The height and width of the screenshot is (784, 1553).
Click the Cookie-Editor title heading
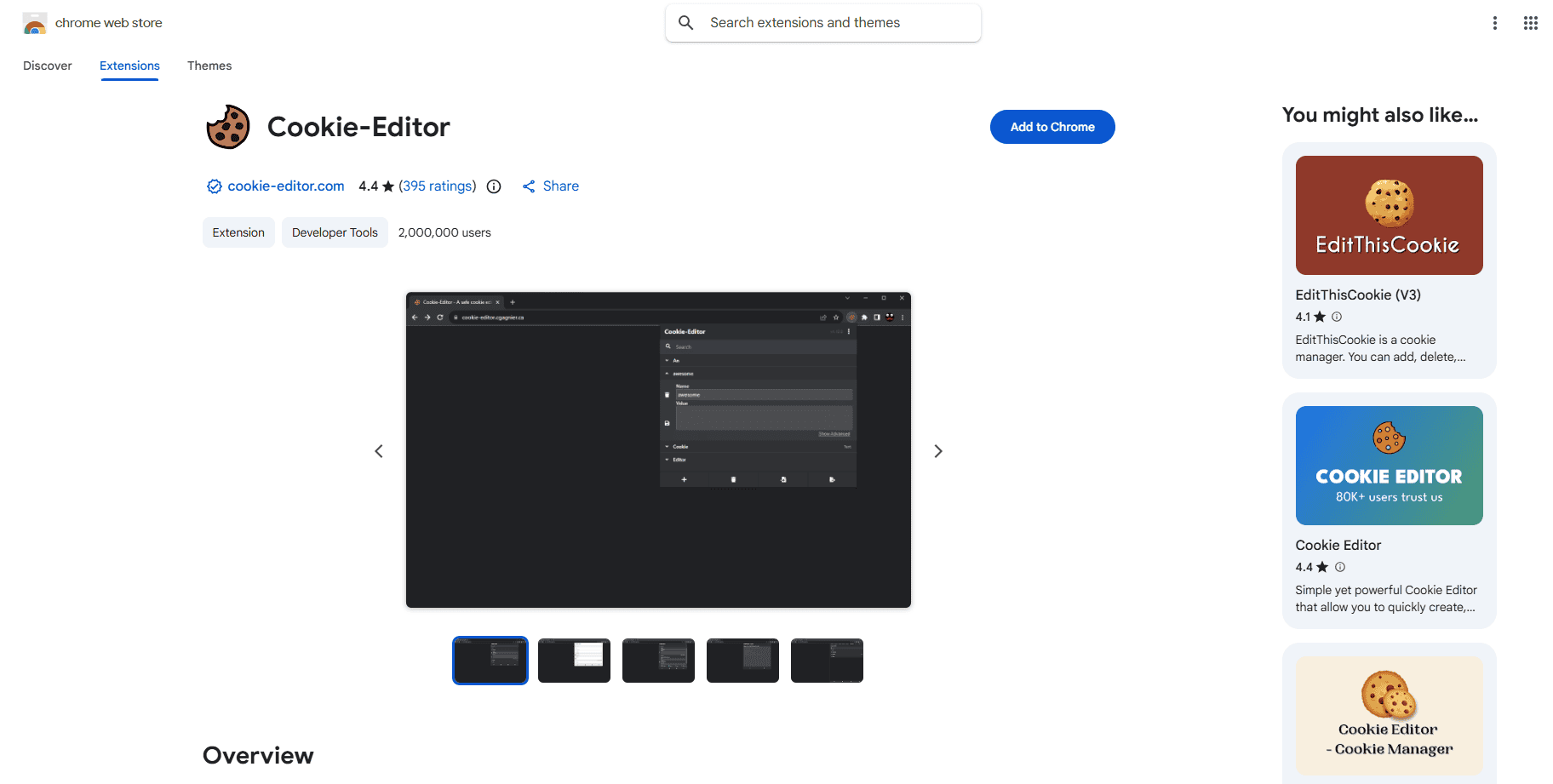[358, 127]
